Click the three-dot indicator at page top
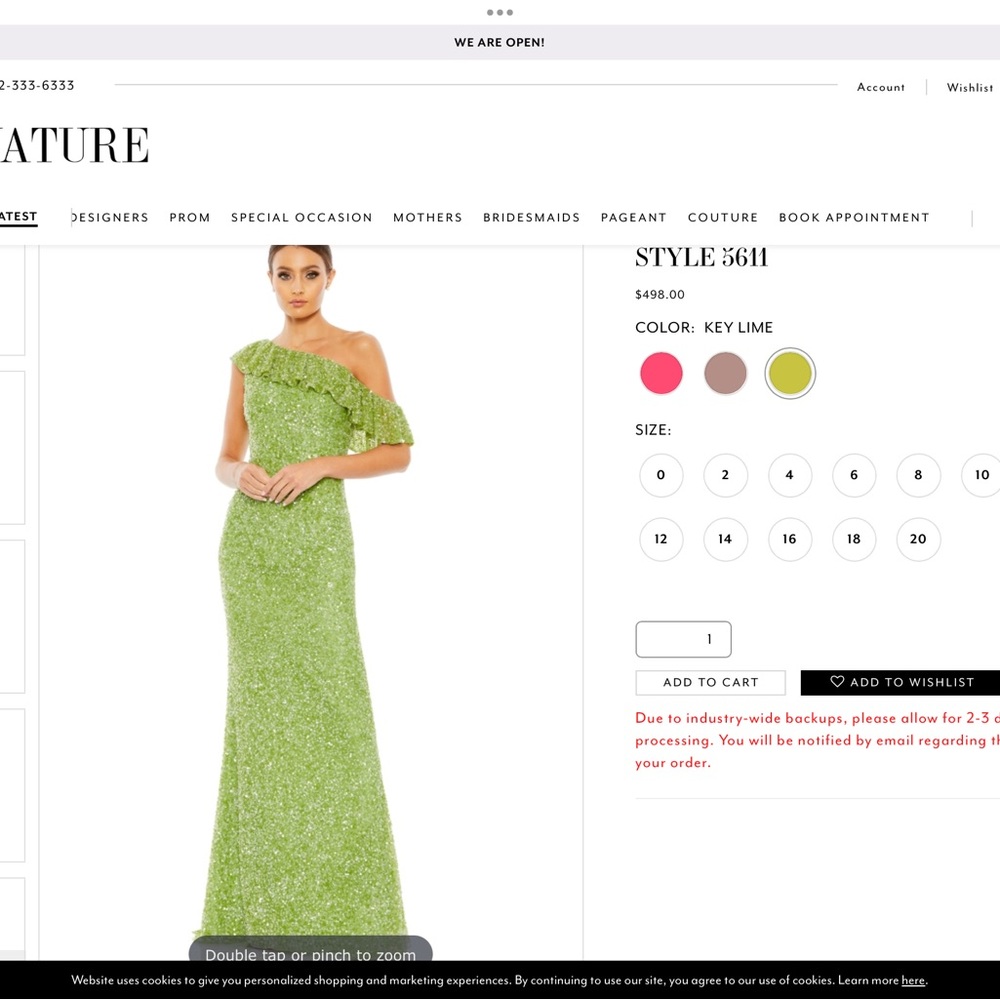 click(x=499, y=12)
